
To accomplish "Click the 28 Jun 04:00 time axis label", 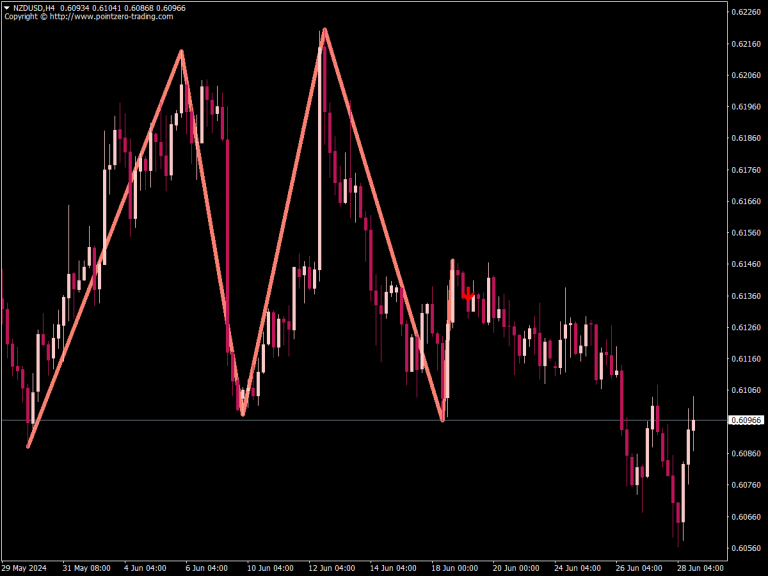I will [700, 568].
